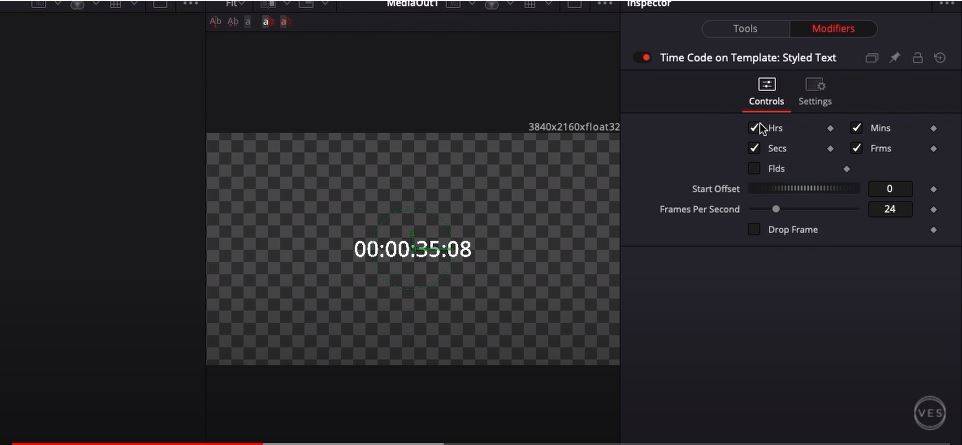Select the highlighted white 'a' text tool icon
Screen dimensions: 962x445
coord(266,22)
